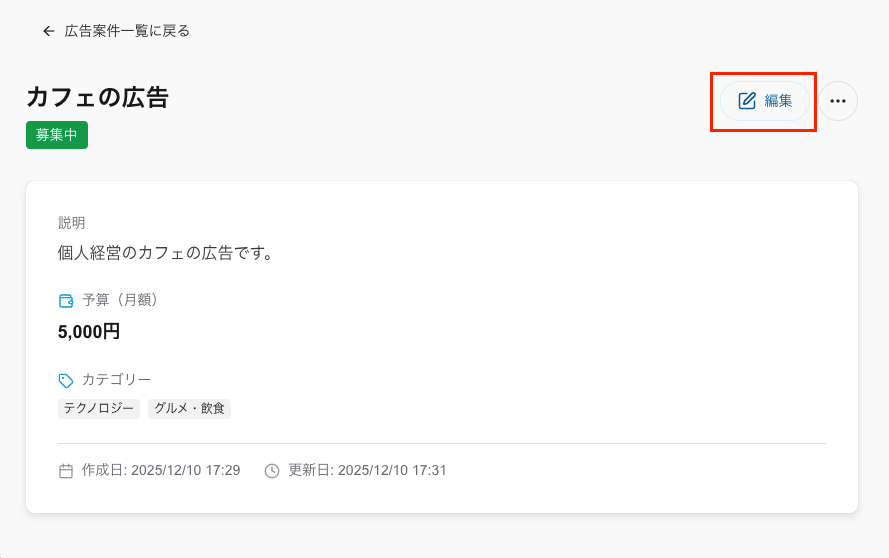Click the 5,000円 budget amount

click(x=89, y=331)
